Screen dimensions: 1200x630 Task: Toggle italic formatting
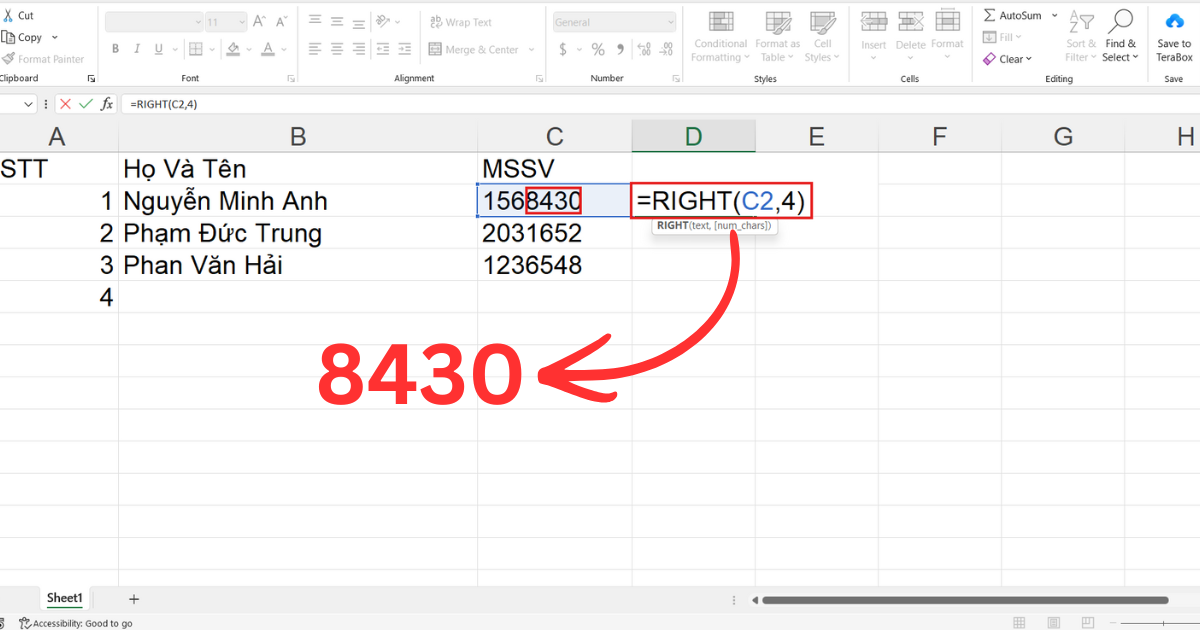137,48
